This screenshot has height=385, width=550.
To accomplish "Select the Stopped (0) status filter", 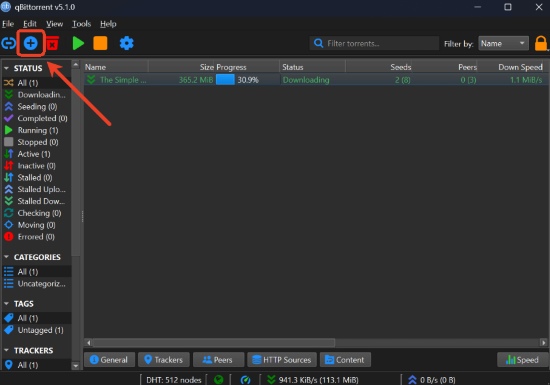I will (36, 142).
